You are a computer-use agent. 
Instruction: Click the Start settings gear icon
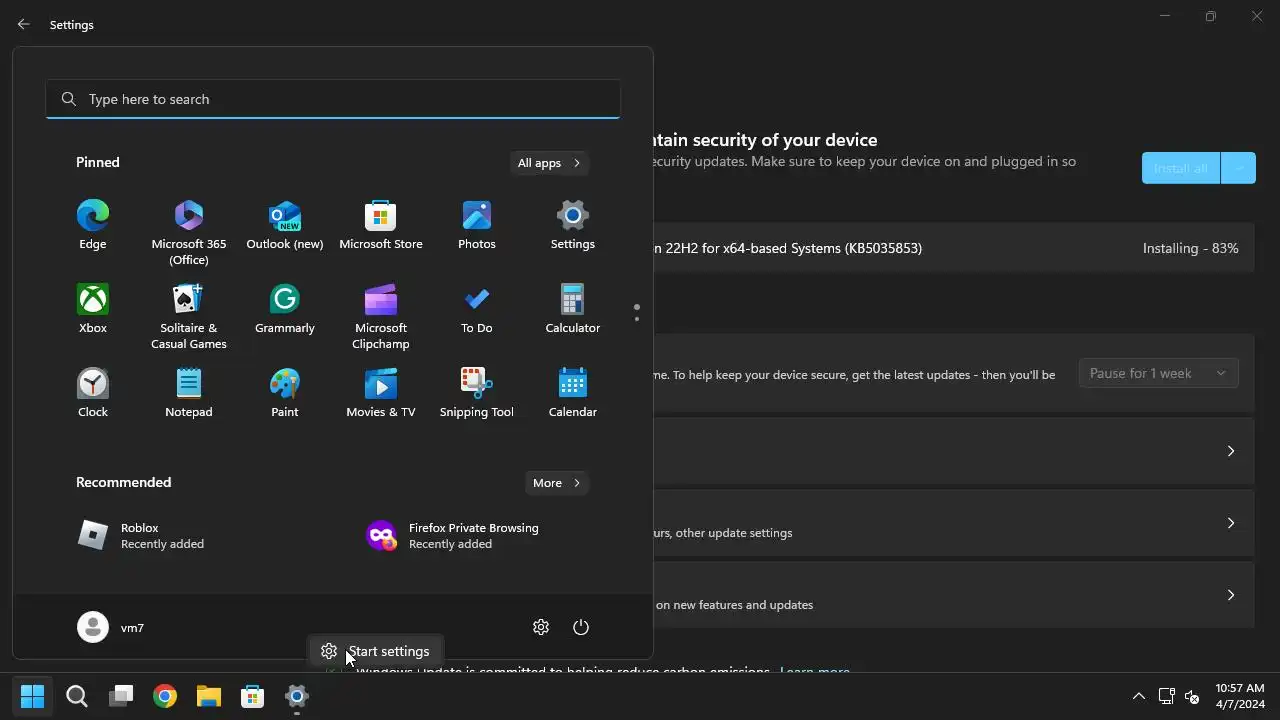click(541, 627)
